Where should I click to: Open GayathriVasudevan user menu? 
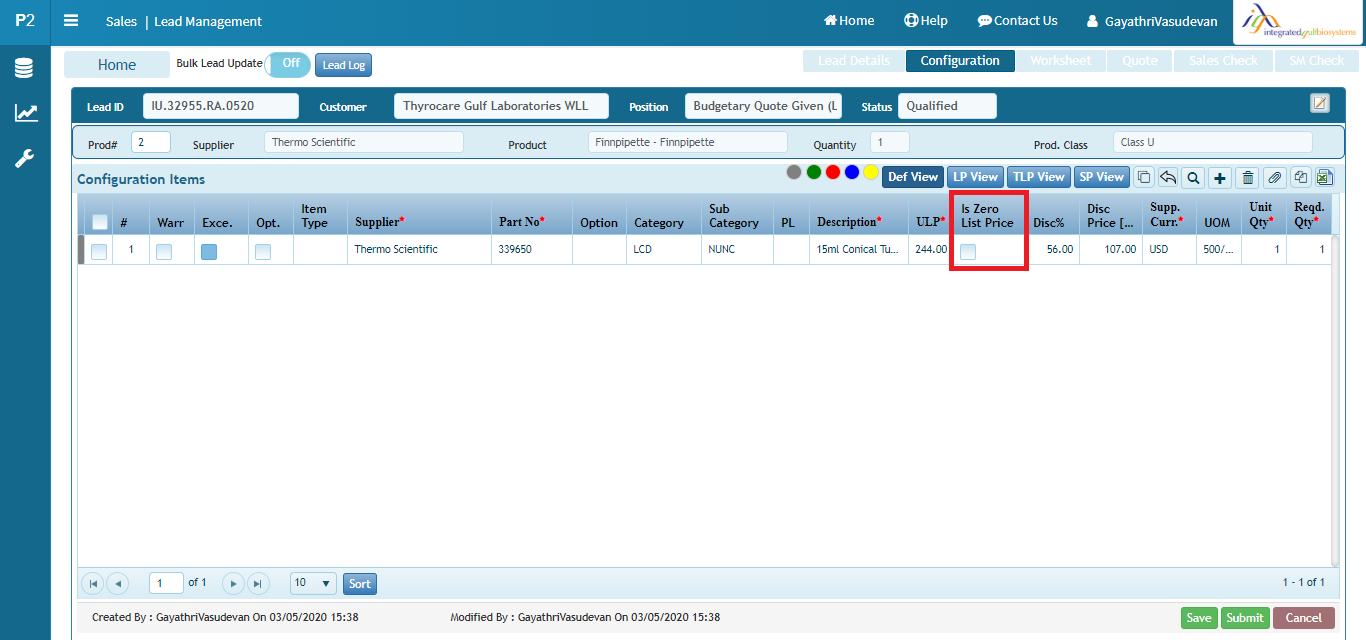point(1152,21)
